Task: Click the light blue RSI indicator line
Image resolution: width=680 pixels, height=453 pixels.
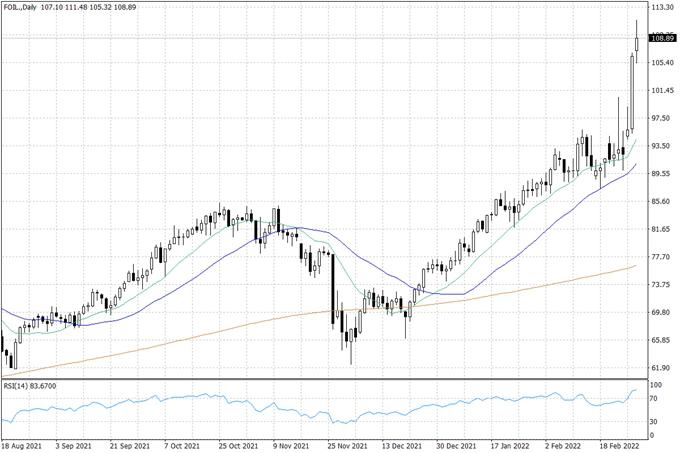Action: [x=300, y=414]
